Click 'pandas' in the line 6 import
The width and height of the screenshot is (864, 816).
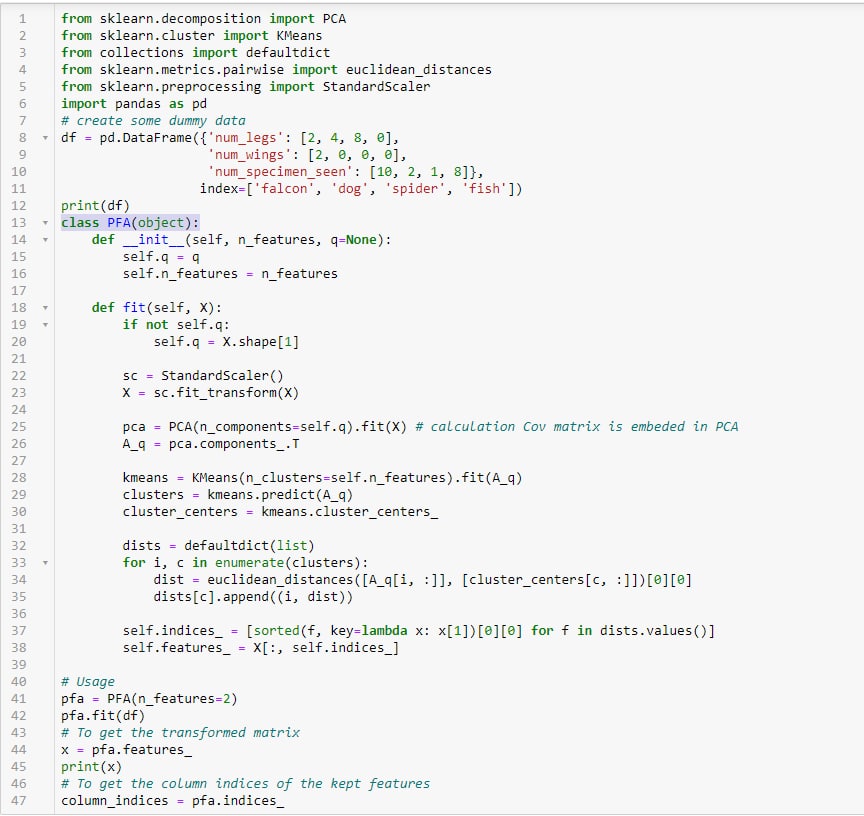click(138, 104)
